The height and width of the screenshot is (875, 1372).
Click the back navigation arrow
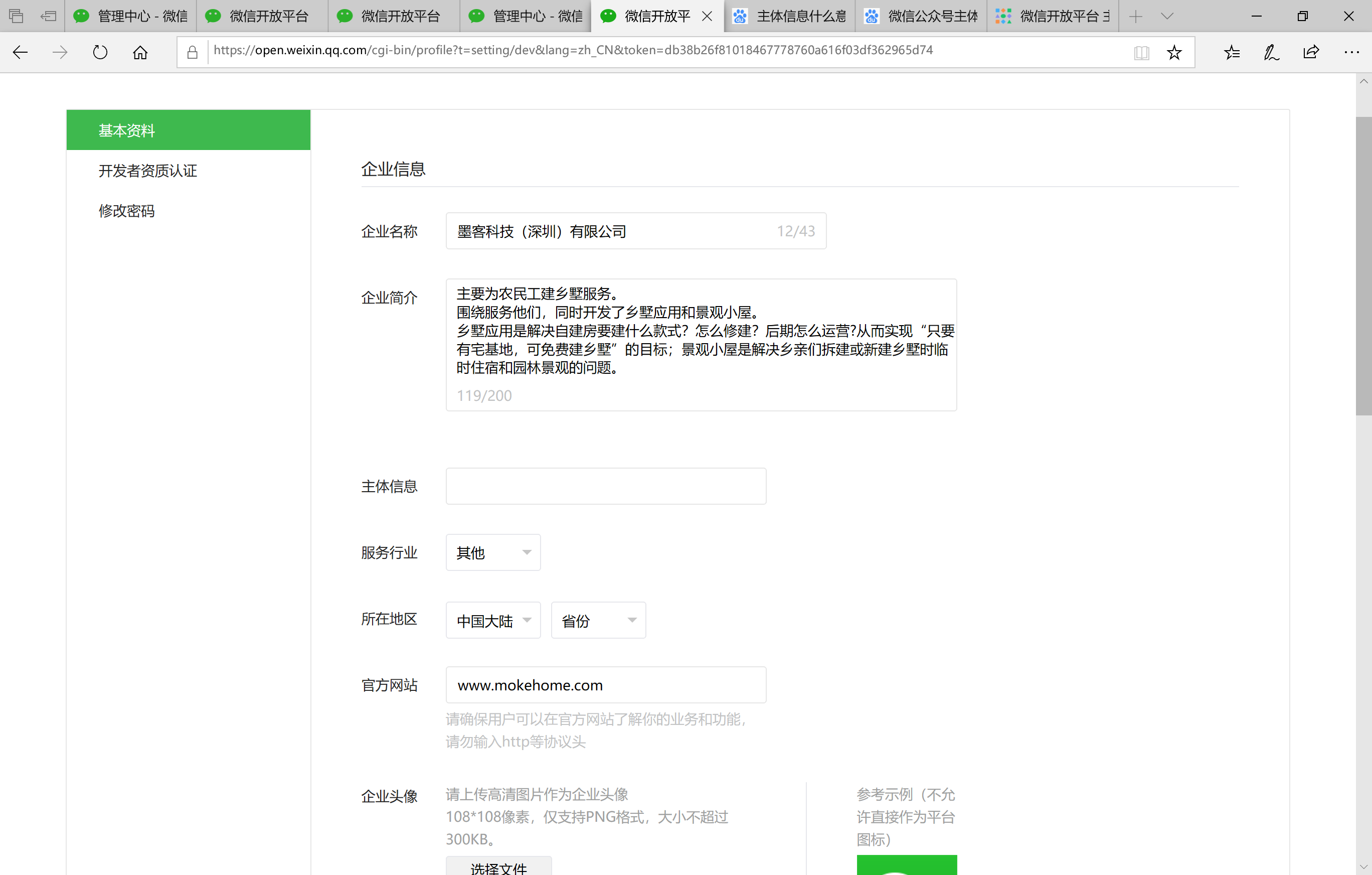21,53
